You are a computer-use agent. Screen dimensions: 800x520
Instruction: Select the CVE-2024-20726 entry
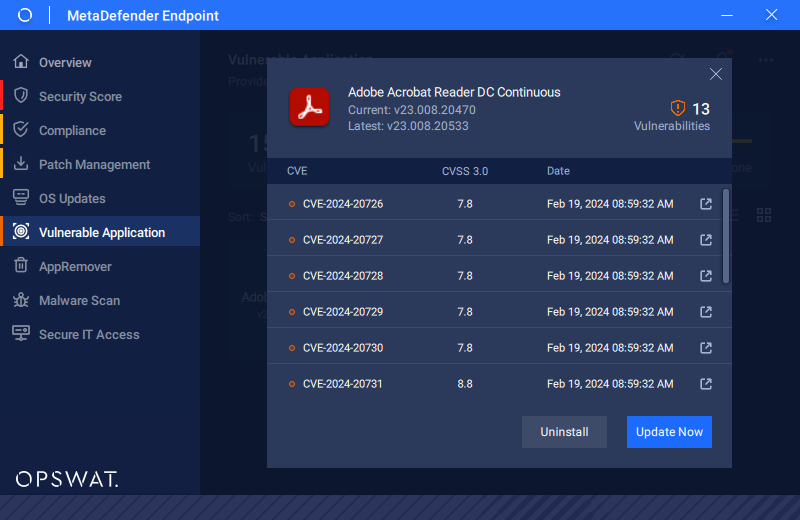495,204
